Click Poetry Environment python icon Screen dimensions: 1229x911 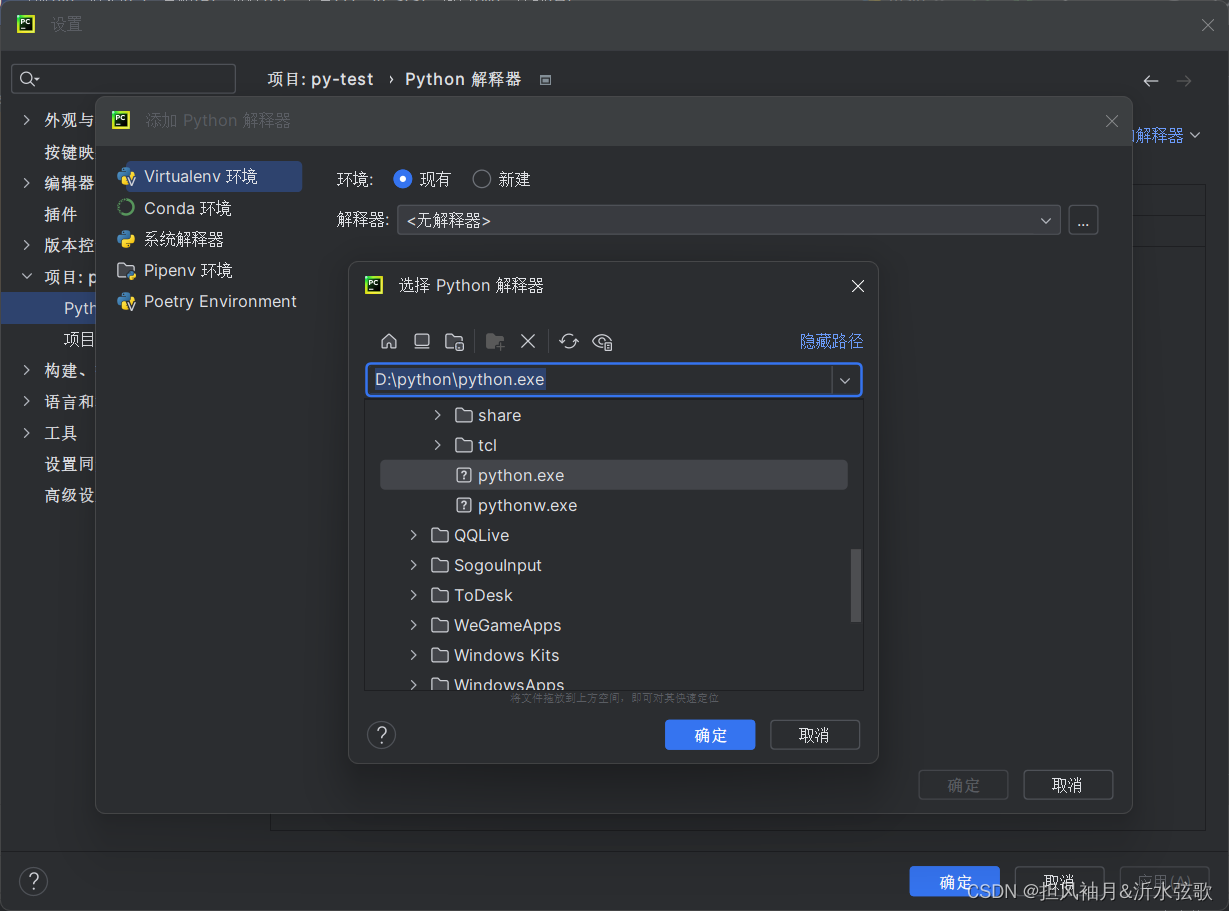pyautogui.click(x=126, y=301)
